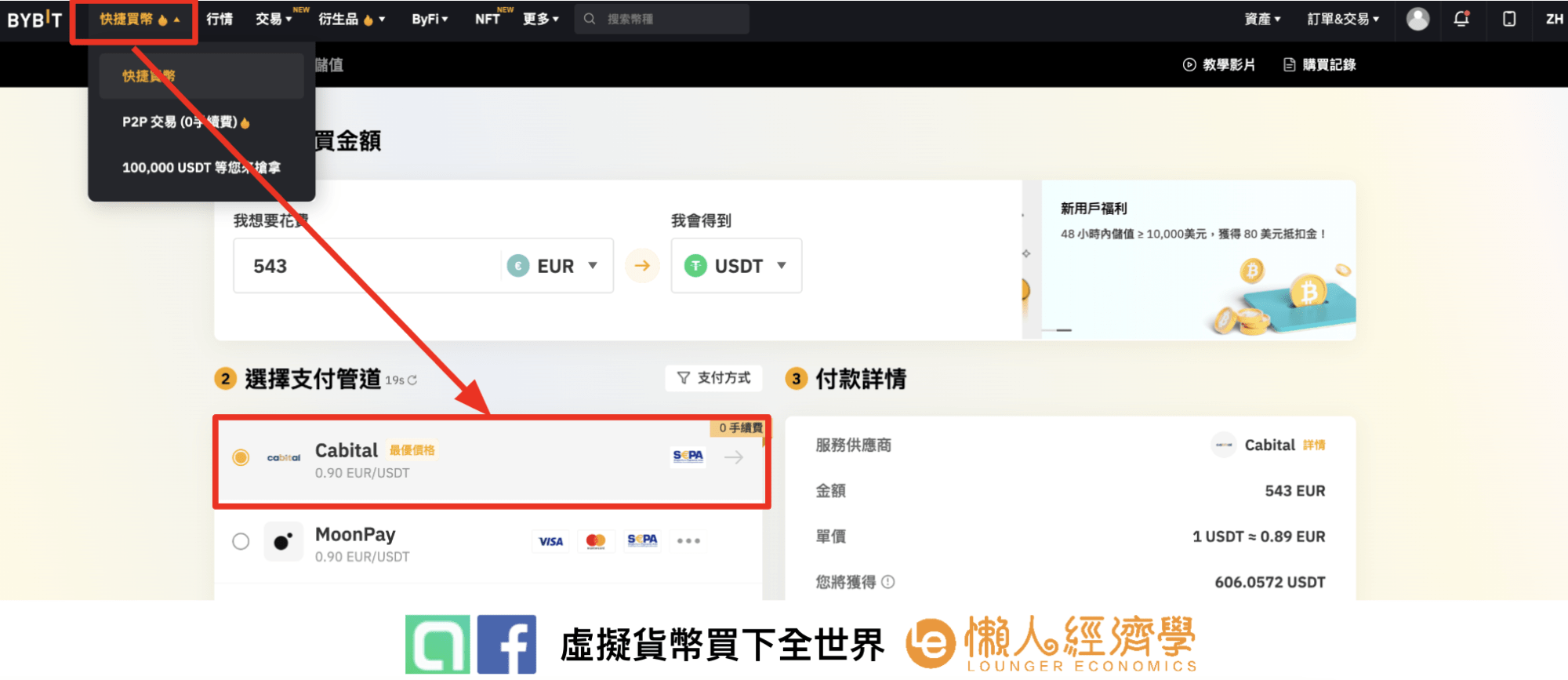The height and width of the screenshot is (680, 1568).
Task: Click the arrow on Cabital row
Action: (x=734, y=457)
